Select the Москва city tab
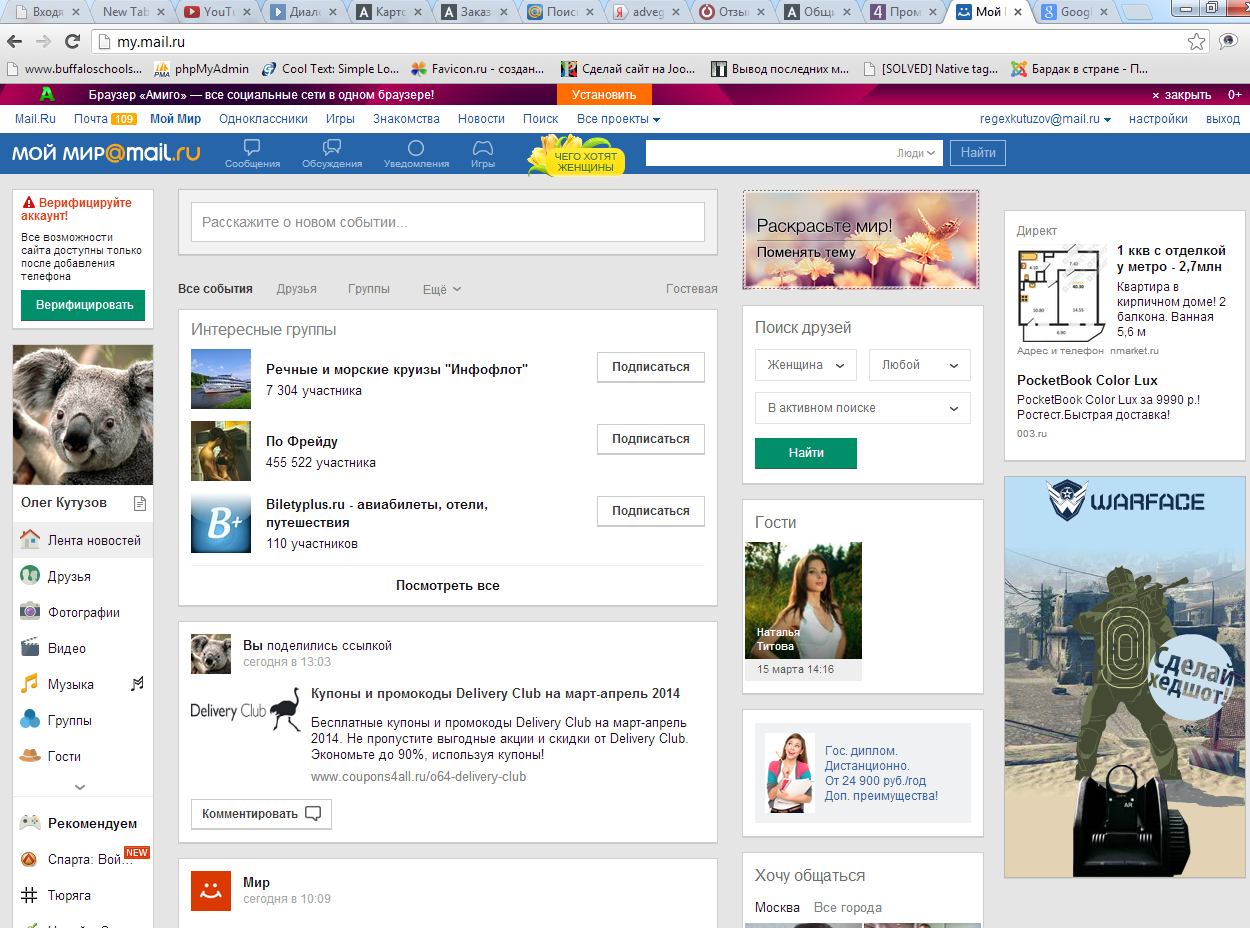The width and height of the screenshot is (1250, 928). tap(777, 908)
